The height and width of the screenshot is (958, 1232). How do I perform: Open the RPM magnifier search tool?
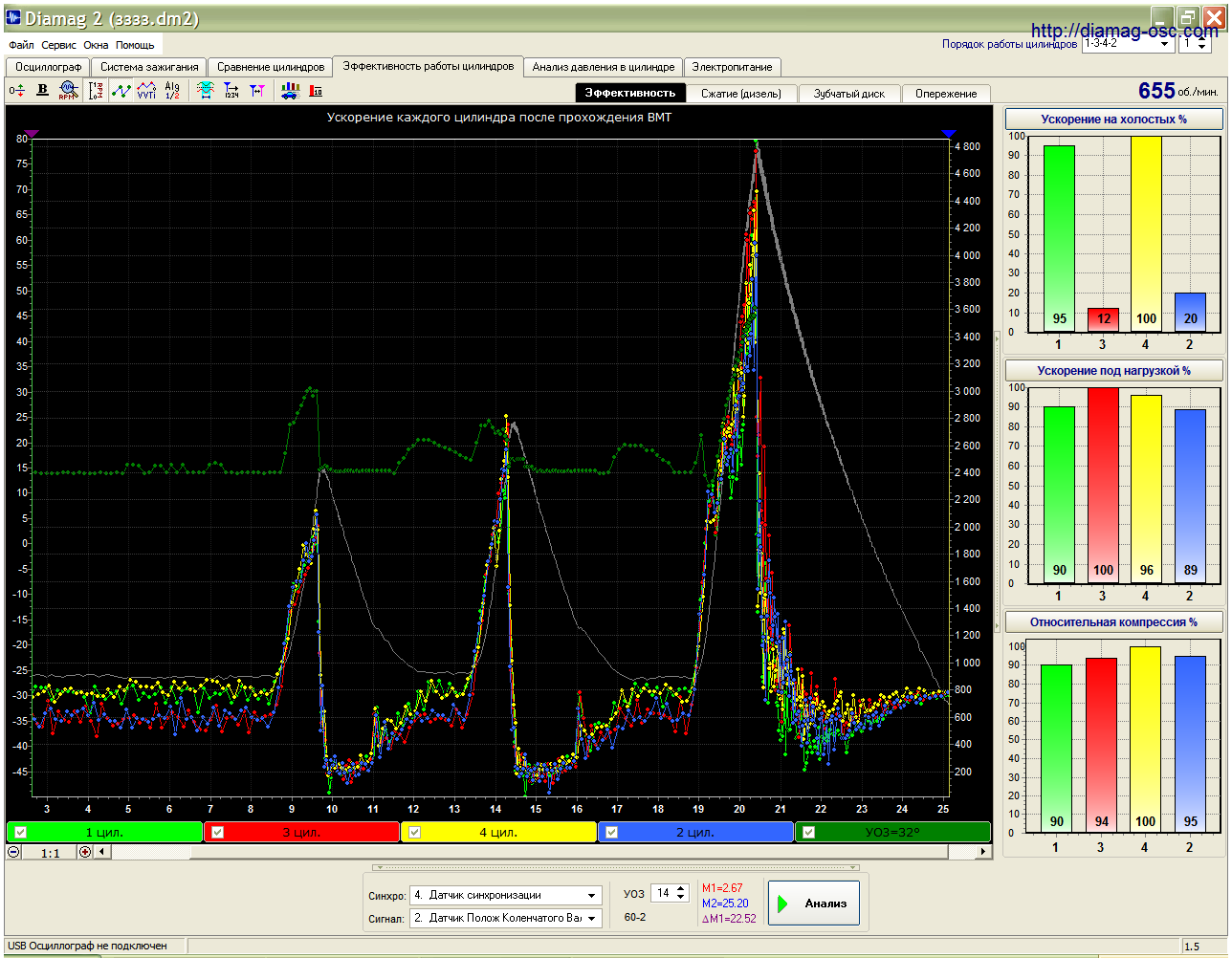coord(67,90)
